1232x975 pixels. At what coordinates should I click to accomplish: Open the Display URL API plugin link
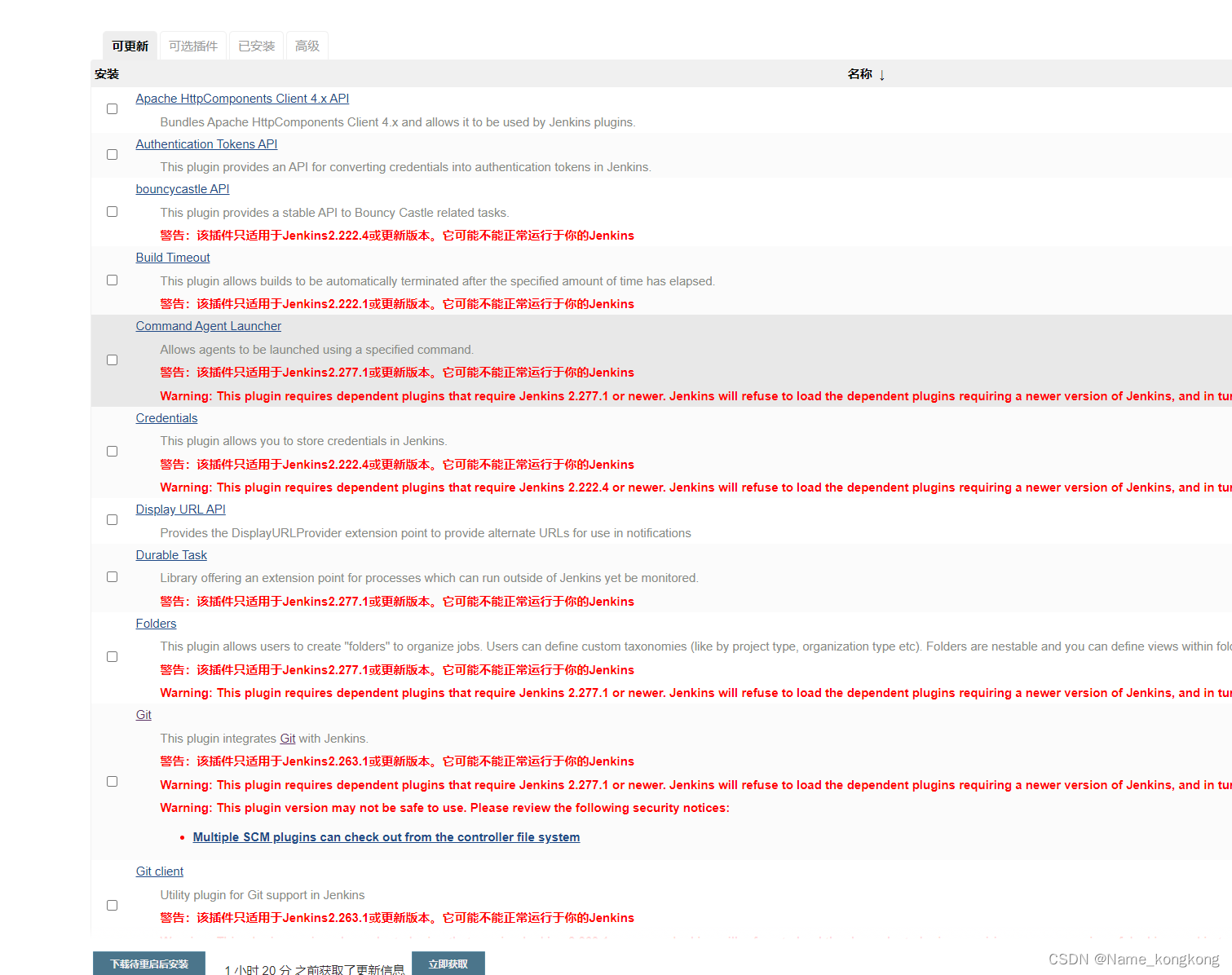point(180,509)
